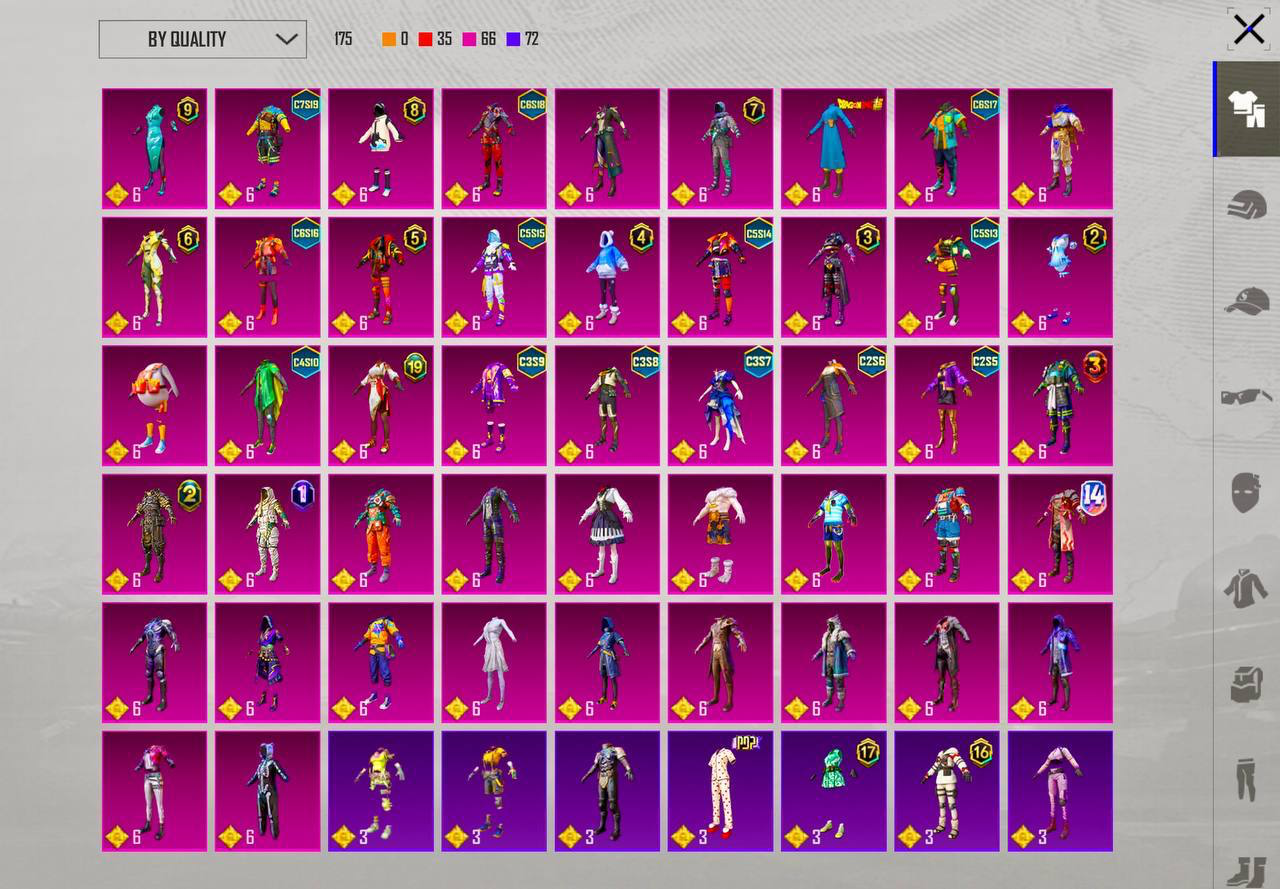Choose the outfit with badge 19
Screen dimensions: 1280x889
(381, 406)
